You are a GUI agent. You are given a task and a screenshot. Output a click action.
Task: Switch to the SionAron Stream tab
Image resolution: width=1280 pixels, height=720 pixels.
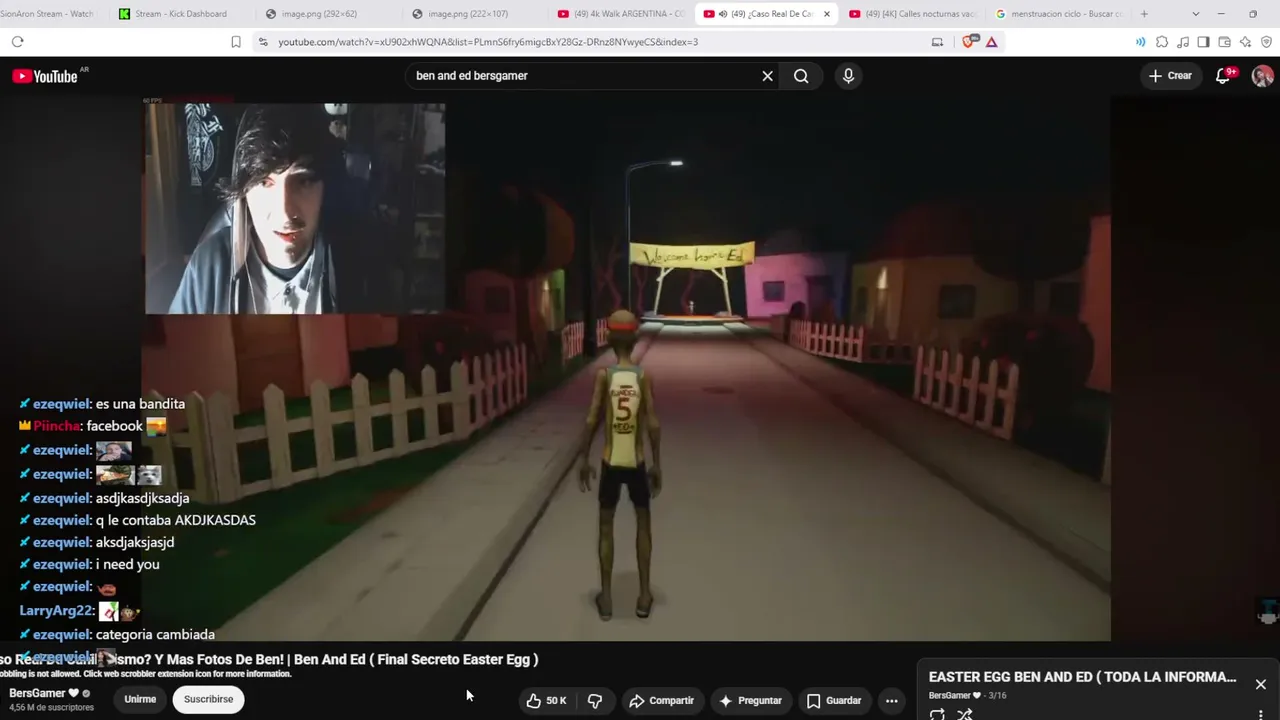pos(48,14)
